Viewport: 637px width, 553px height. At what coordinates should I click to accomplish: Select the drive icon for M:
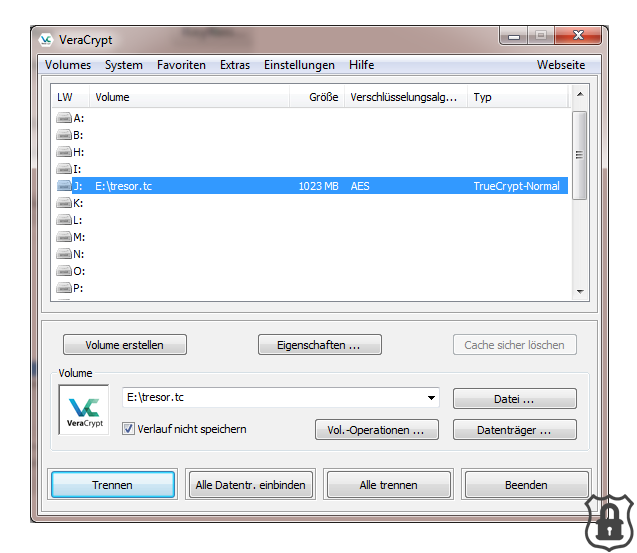click(x=64, y=236)
